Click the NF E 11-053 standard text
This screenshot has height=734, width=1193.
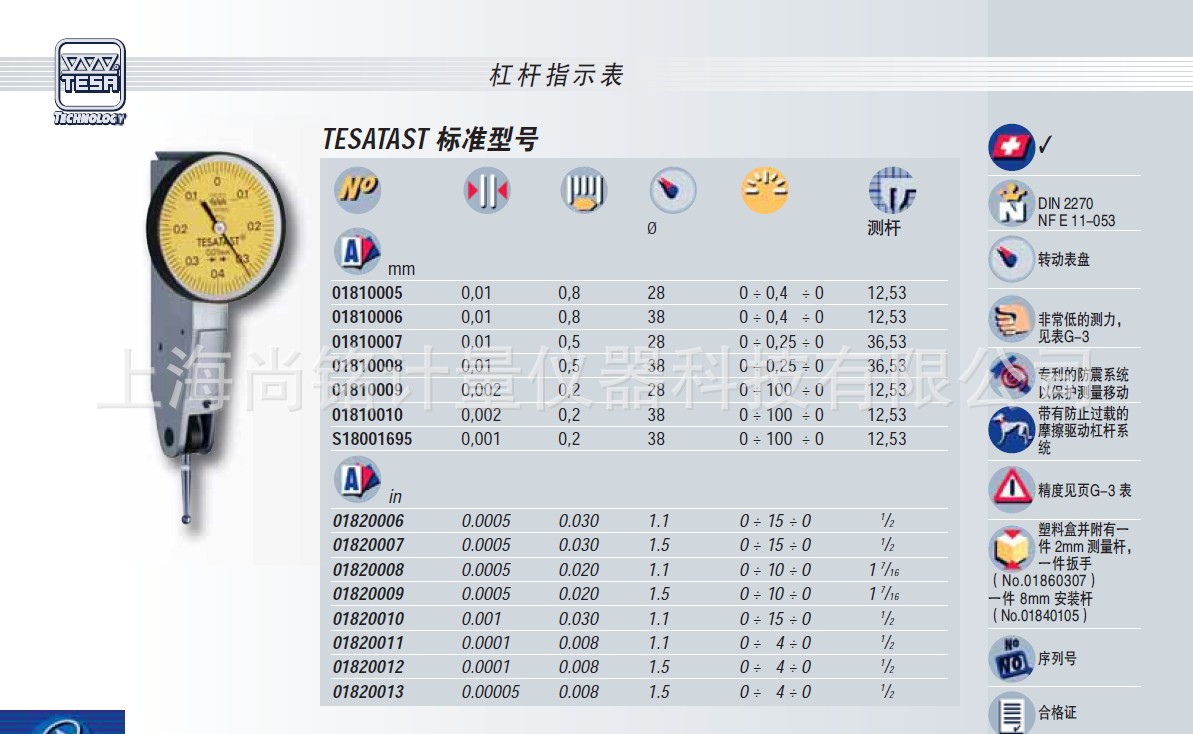(x=1077, y=221)
